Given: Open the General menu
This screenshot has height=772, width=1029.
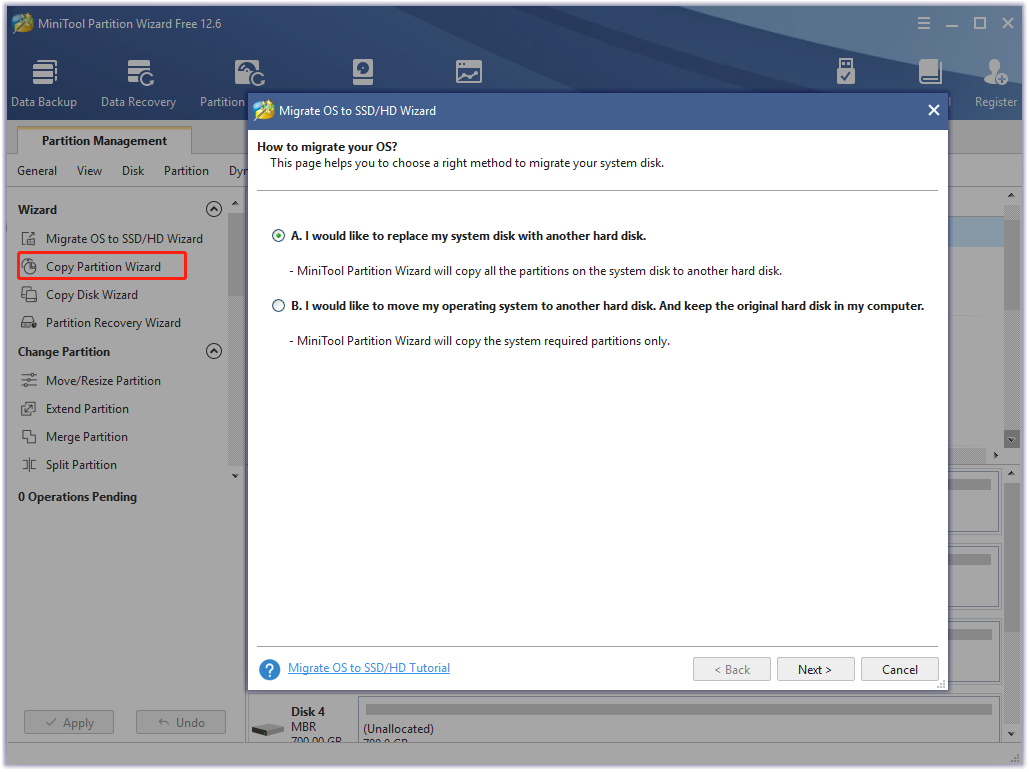Looking at the screenshot, I should [37, 171].
